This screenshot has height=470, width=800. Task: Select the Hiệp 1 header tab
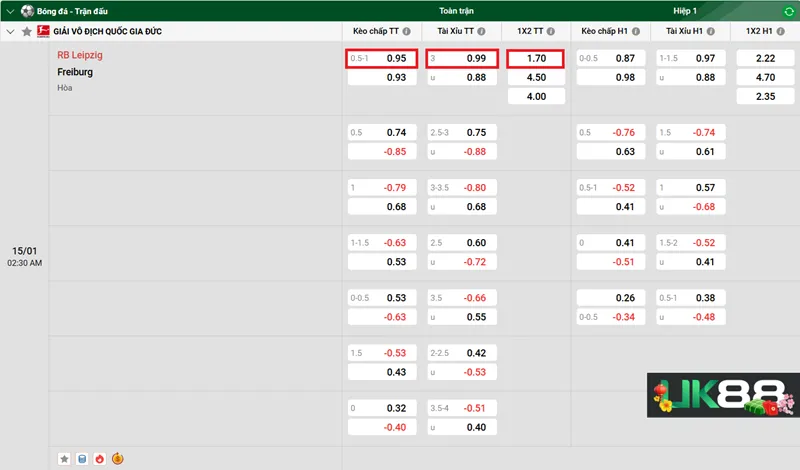point(686,11)
